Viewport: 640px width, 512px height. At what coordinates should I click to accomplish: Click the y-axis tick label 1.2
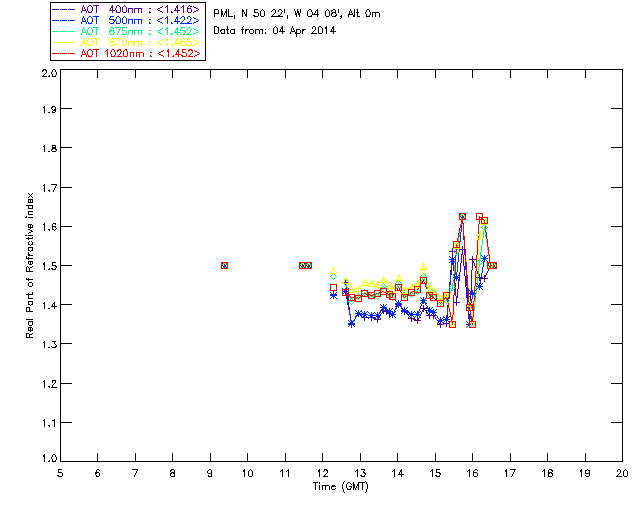[49, 384]
